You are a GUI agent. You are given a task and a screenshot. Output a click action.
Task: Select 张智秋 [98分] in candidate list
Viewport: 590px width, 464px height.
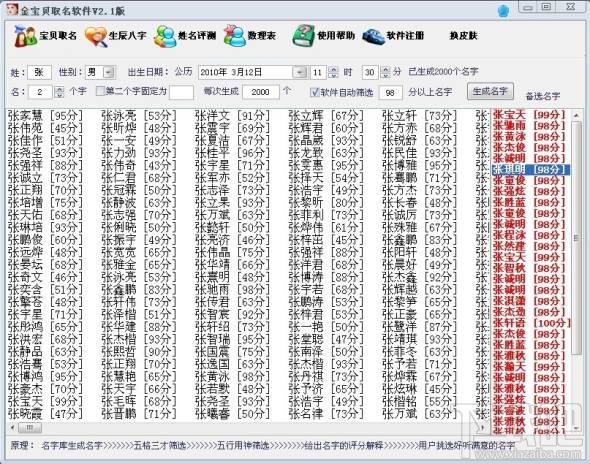[x=529, y=268]
